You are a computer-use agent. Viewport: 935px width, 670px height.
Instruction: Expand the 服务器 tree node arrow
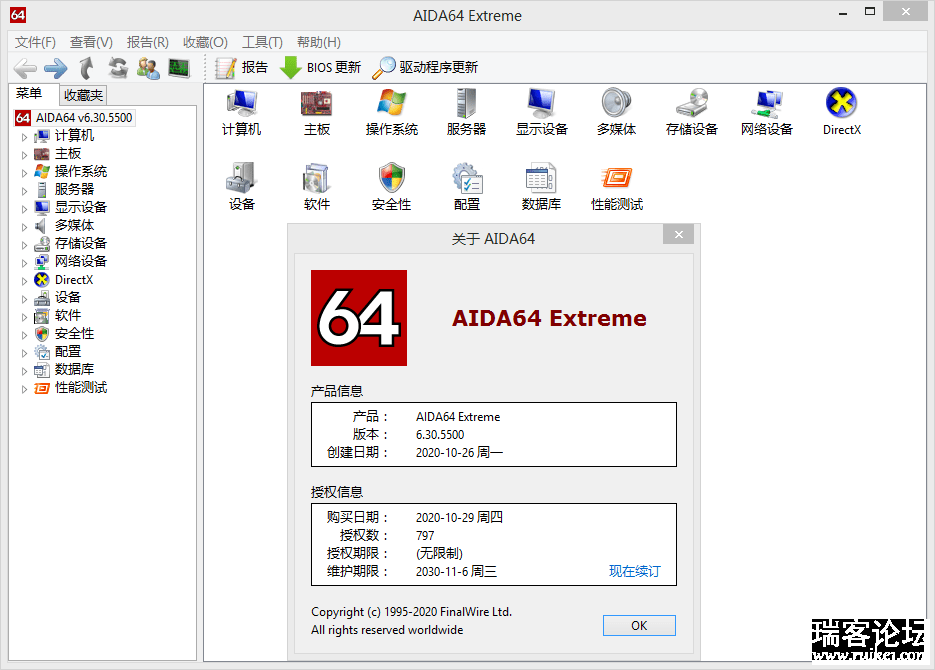point(24,191)
